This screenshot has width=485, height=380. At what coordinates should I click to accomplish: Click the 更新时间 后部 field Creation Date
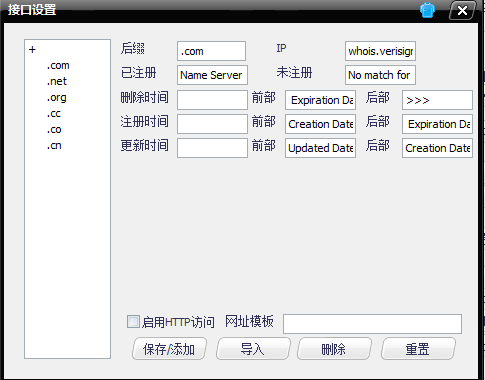coord(437,148)
